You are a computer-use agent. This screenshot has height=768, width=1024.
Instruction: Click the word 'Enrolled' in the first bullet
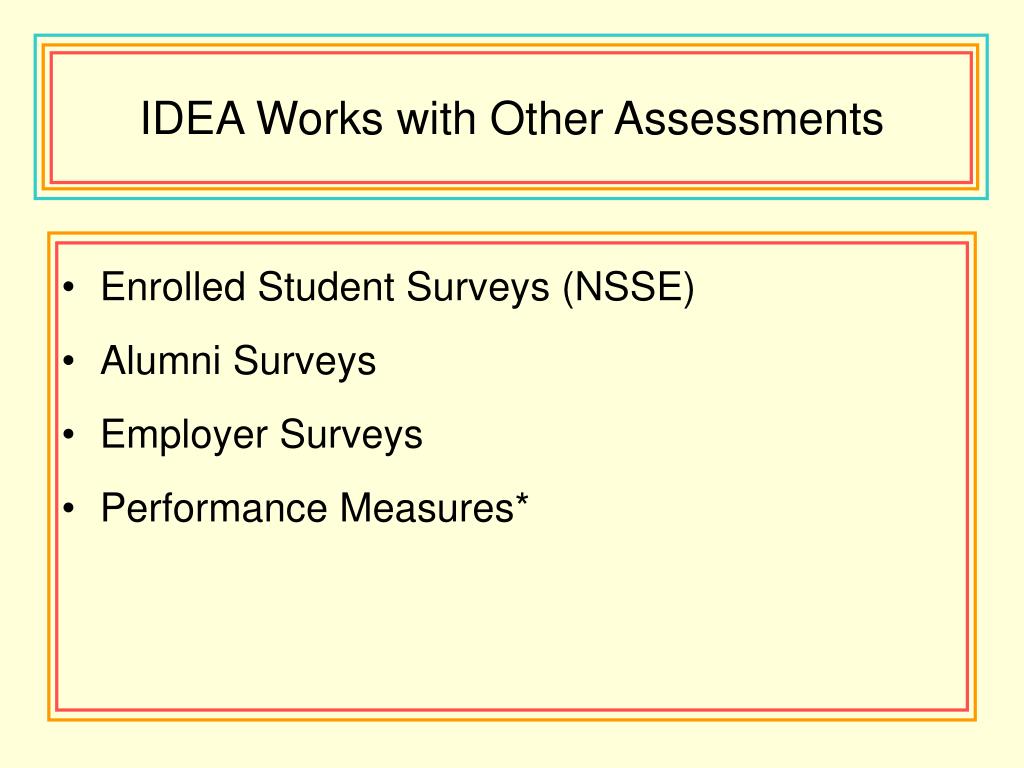click(173, 287)
